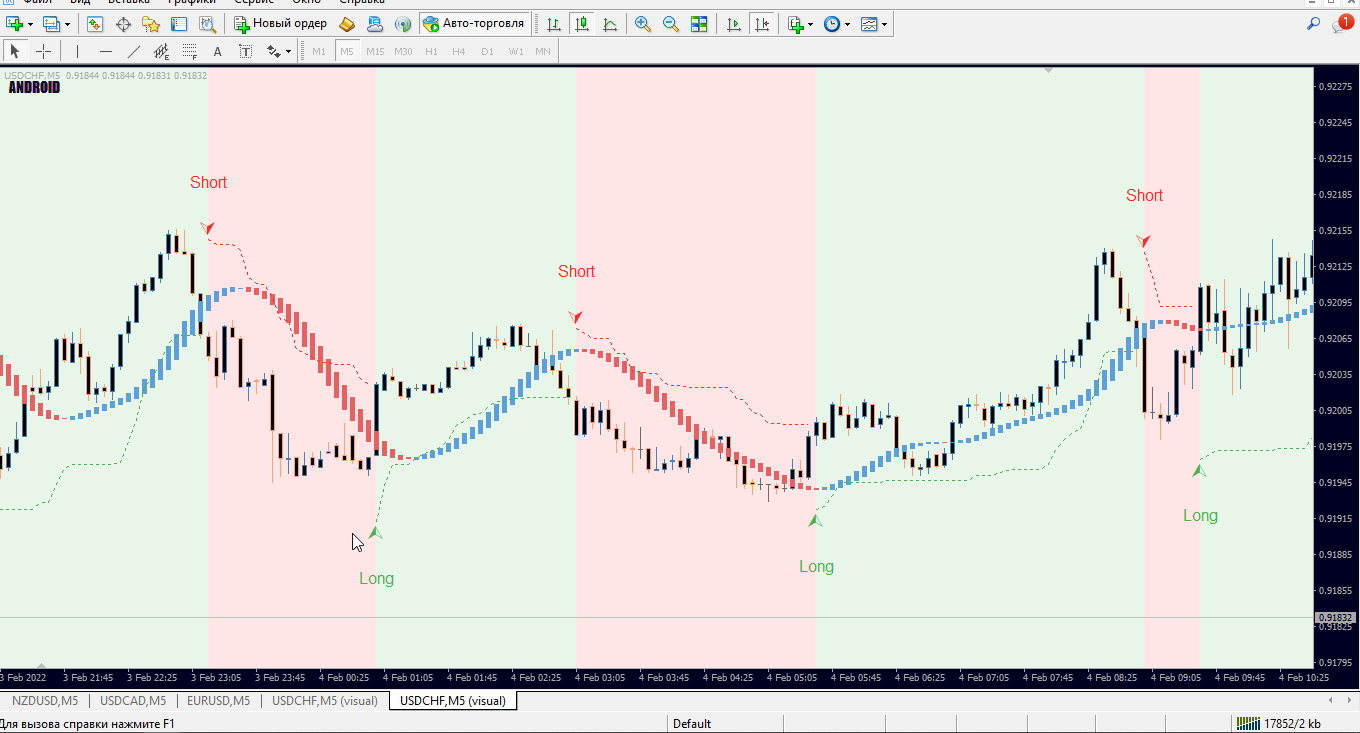The width and height of the screenshot is (1360, 733).
Task: Select the crosshair tool
Action: coord(44,51)
